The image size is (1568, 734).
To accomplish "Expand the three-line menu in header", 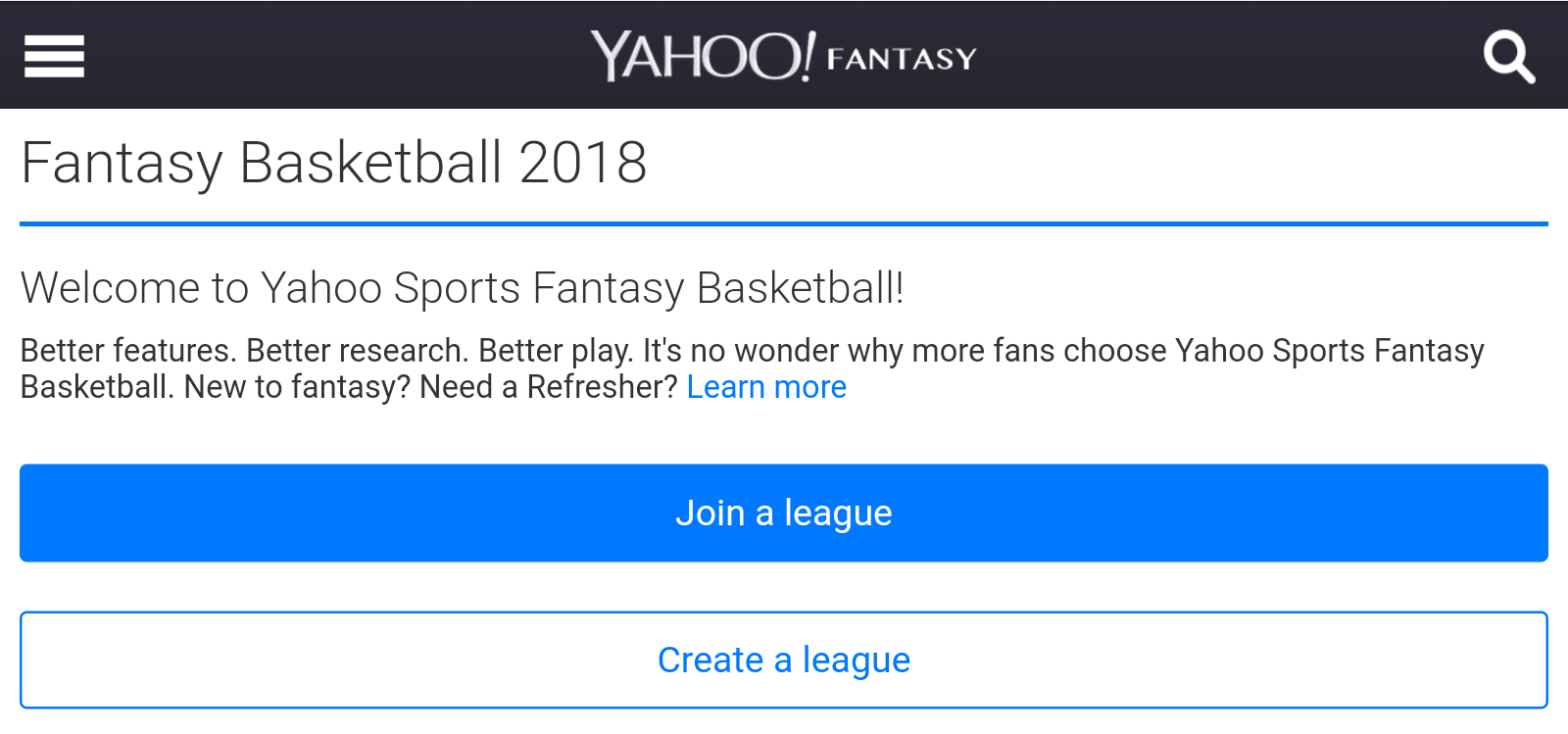I will point(54,56).
